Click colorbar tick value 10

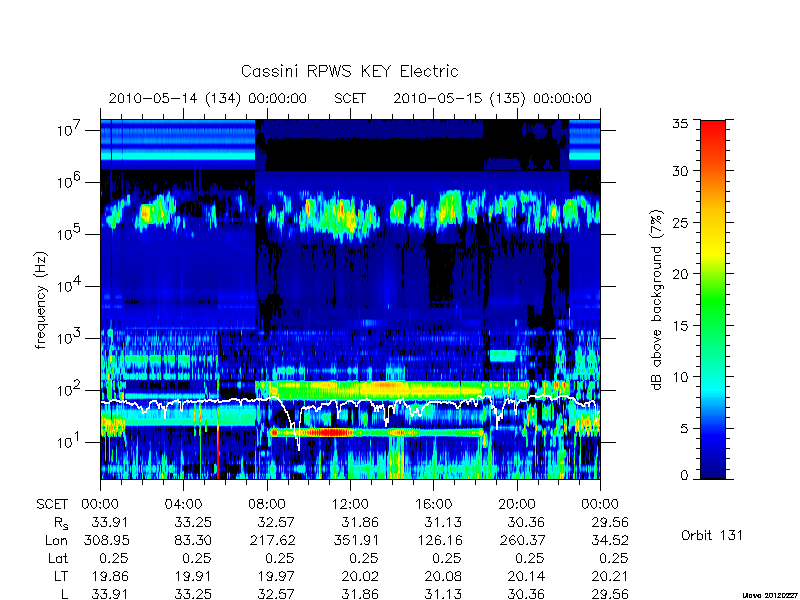tap(680, 377)
